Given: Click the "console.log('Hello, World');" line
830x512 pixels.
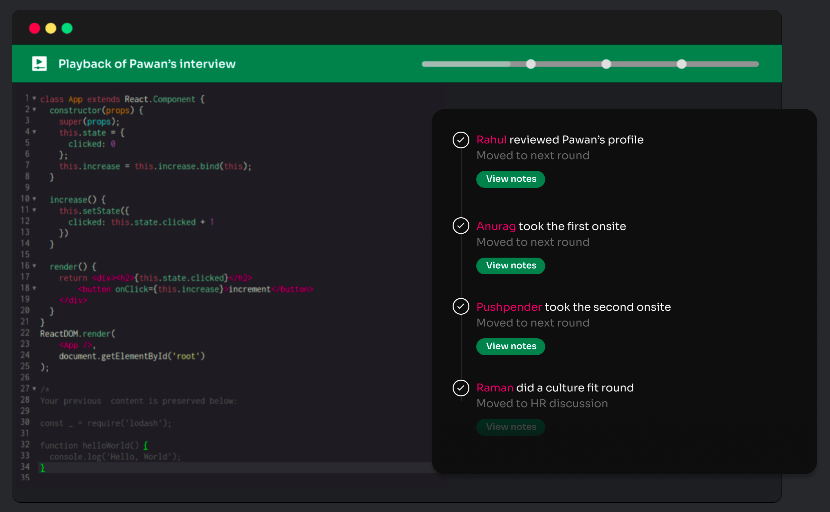Looking at the screenshot, I should pyautogui.click(x=115, y=456).
